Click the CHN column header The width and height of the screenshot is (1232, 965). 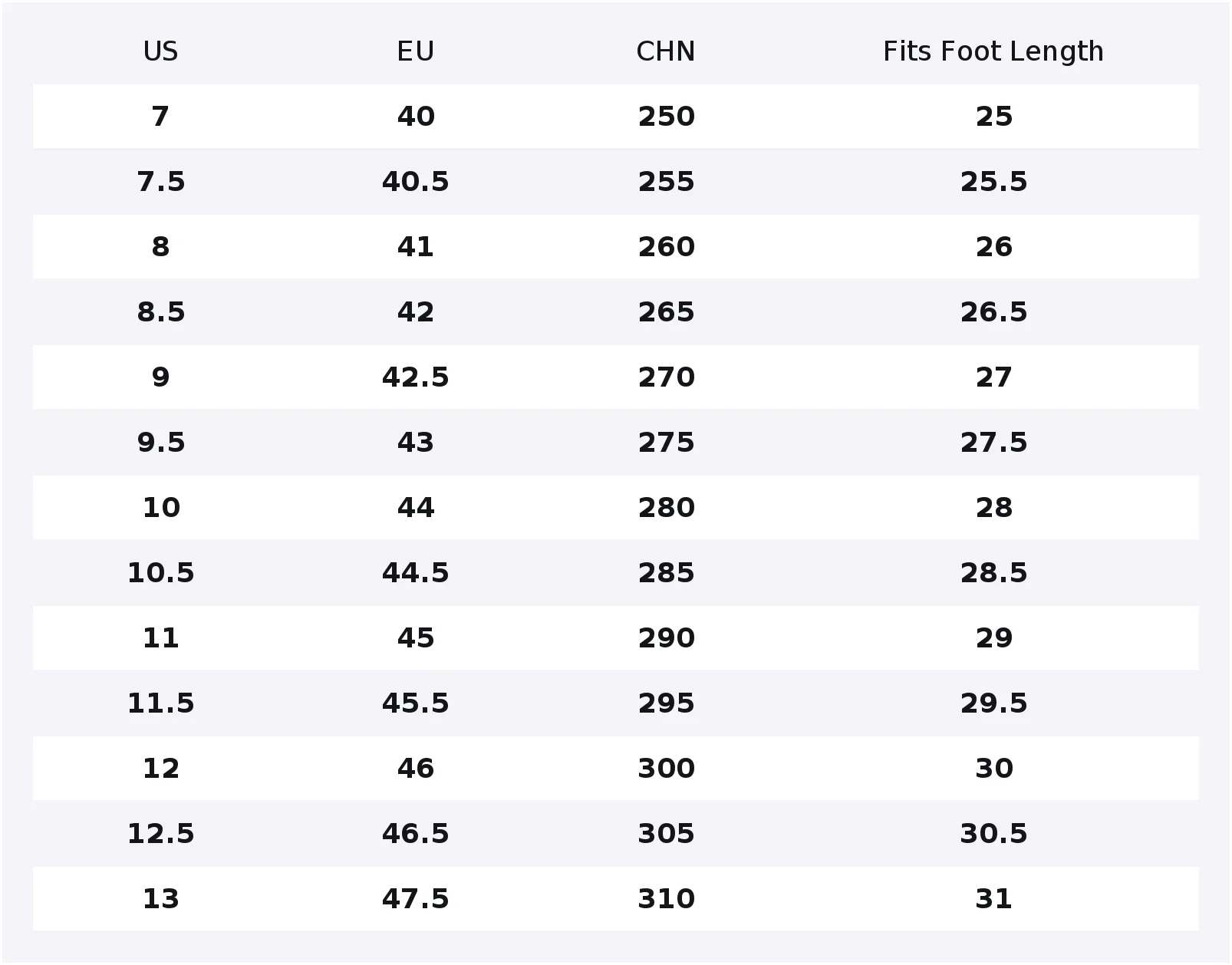click(666, 51)
